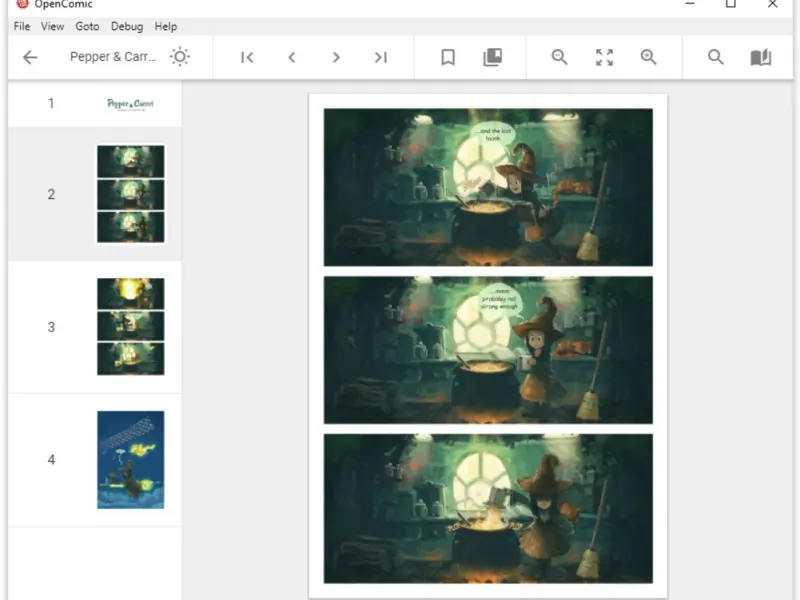Jump to the first page
The width and height of the screenshot is (800, 600).
tap(247, 57)
